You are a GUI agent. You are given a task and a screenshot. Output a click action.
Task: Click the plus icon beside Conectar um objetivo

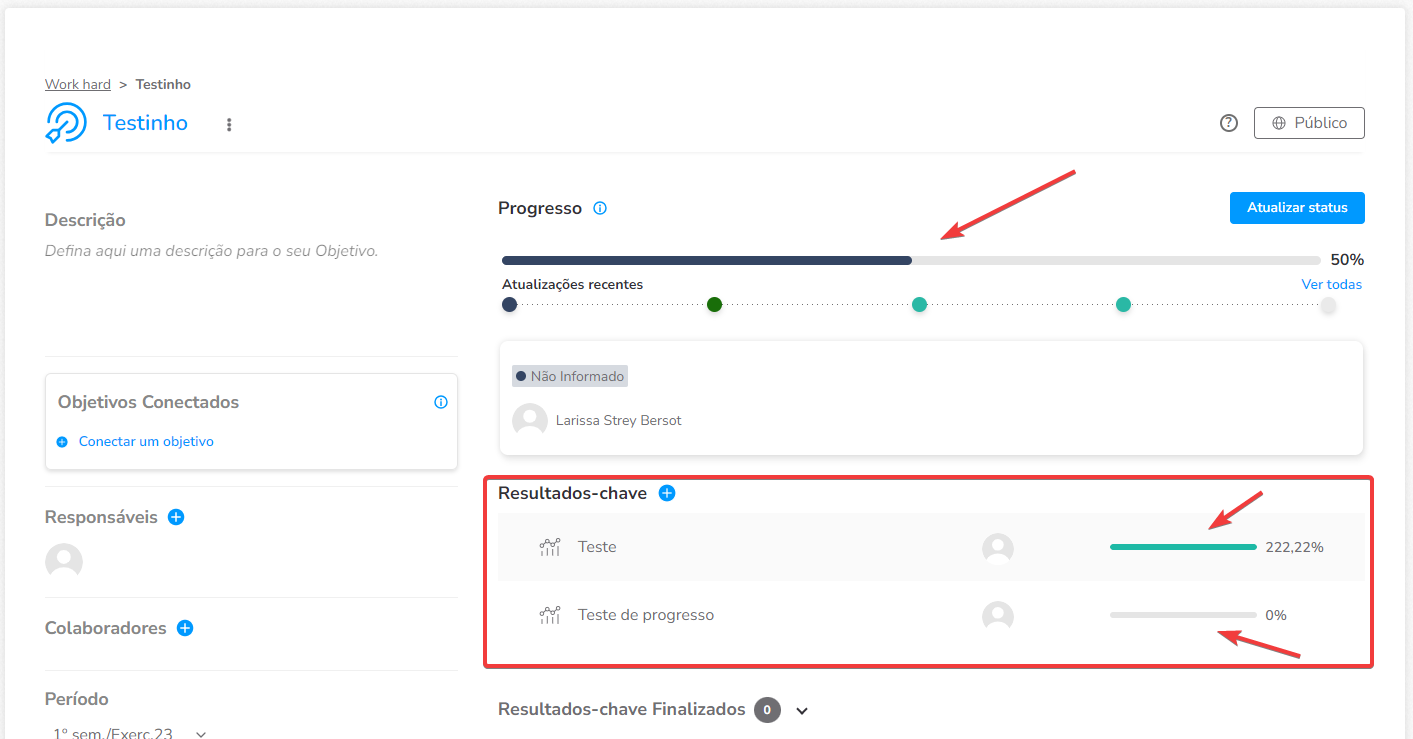[x=62, y=442]
